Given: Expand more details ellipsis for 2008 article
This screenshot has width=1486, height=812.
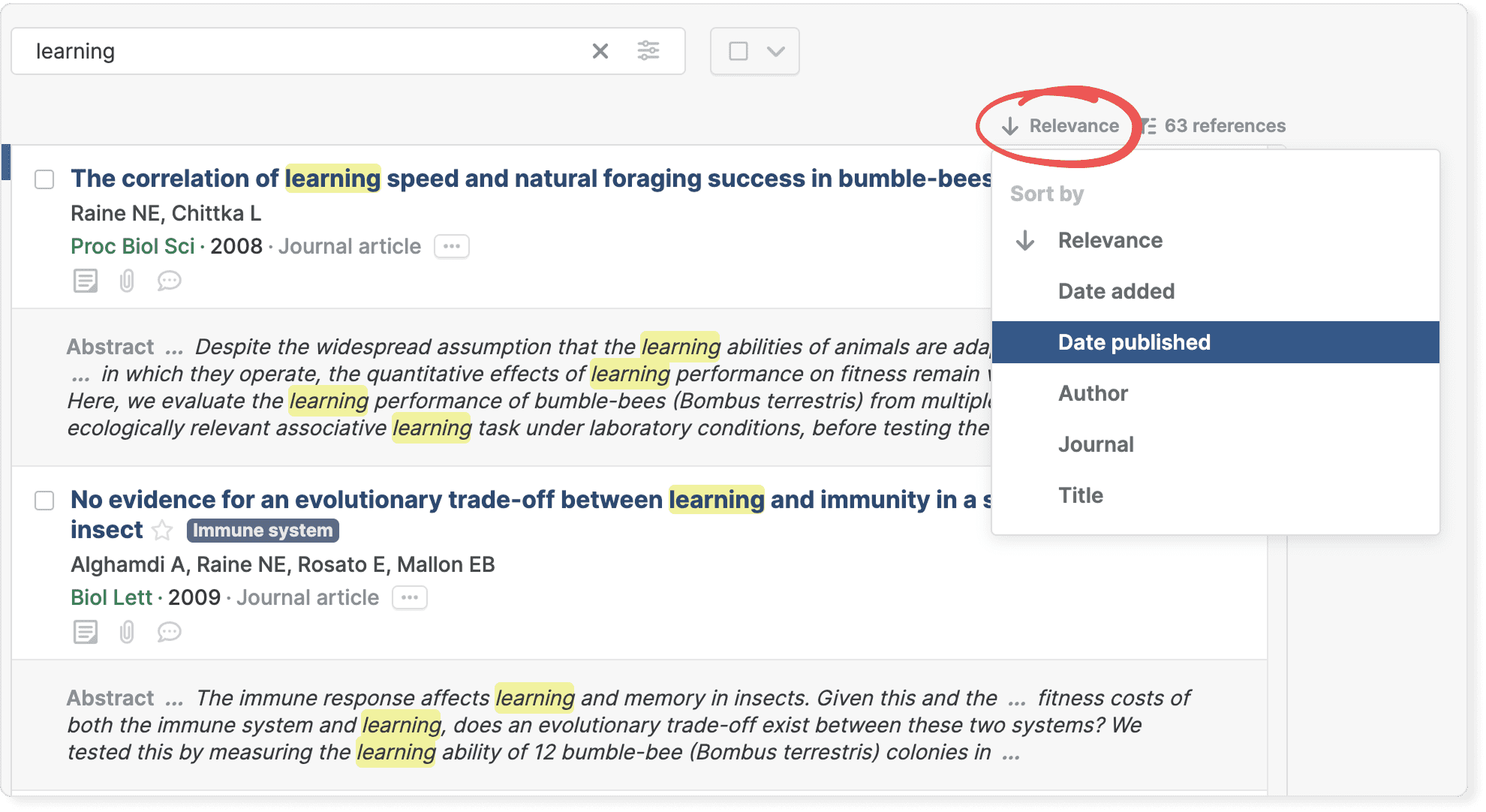Looking at the screenshot, I should click(x=452, y=246).
